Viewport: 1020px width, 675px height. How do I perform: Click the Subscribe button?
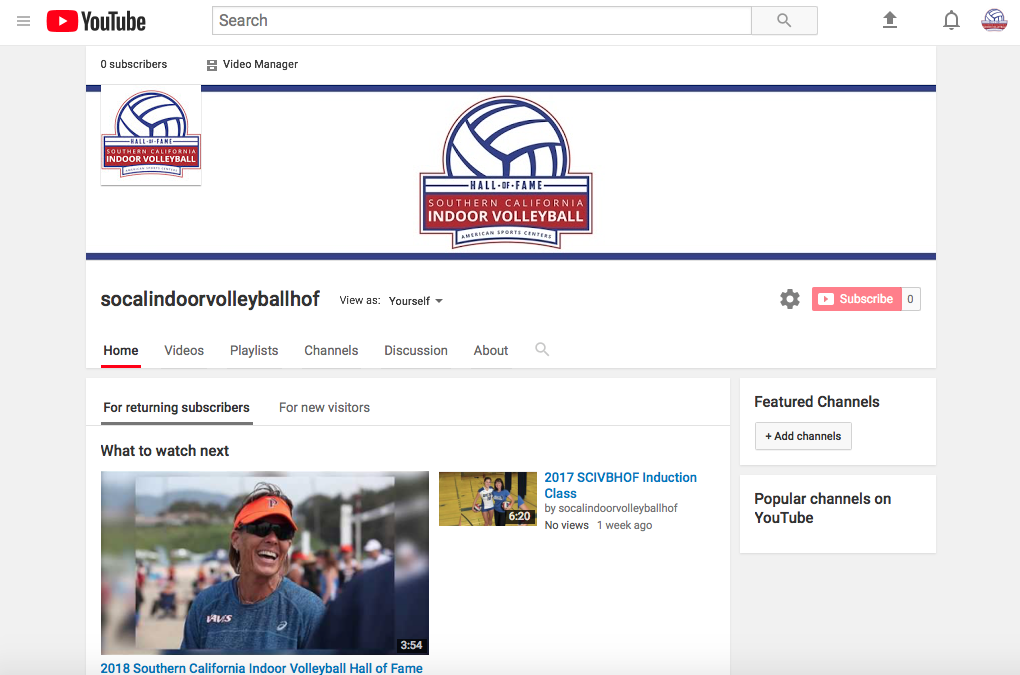[857, 299]
